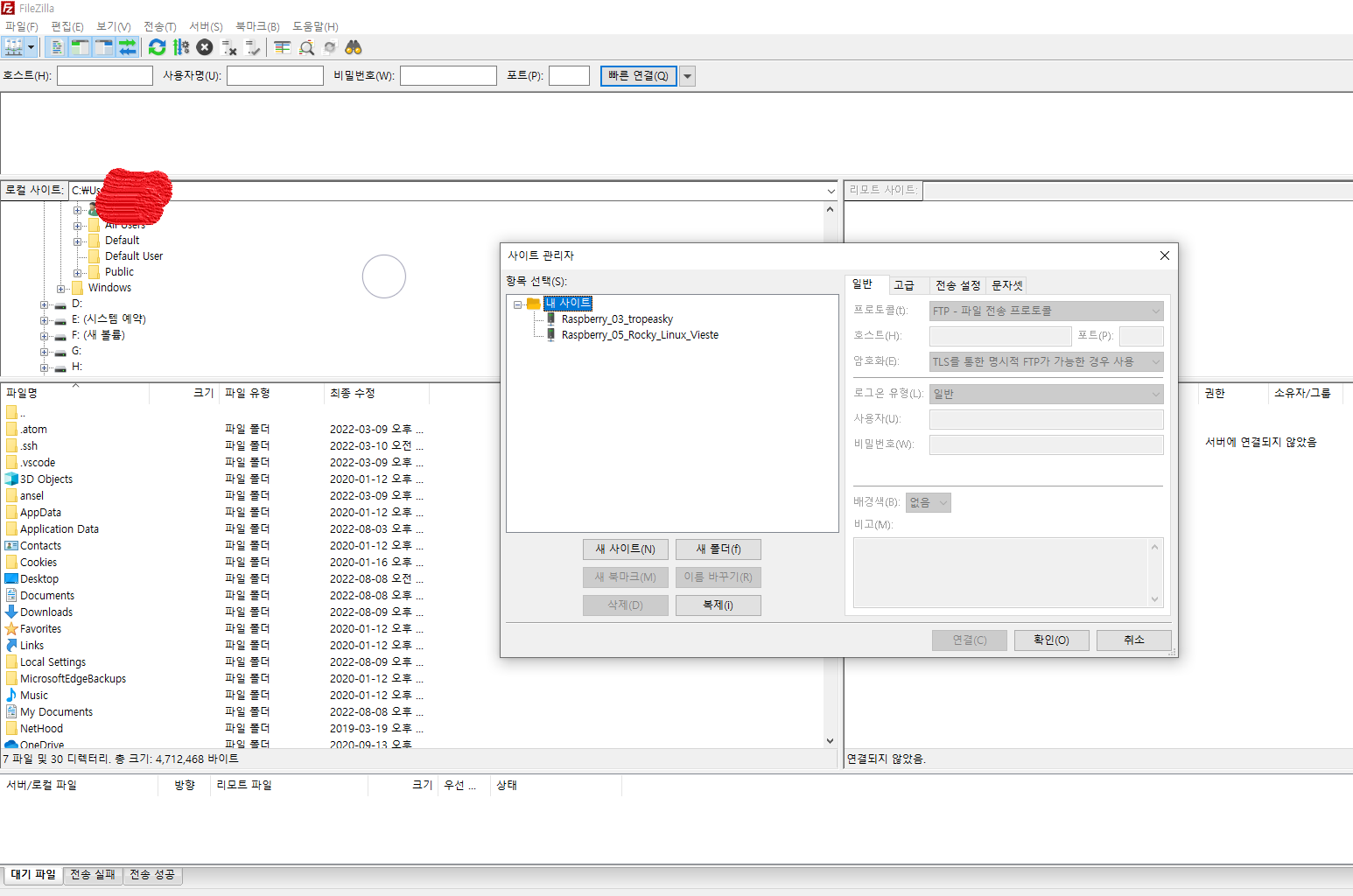Click the 새 사이트(N) button
Screen dimensions: 1353x896
coord(626,549)
